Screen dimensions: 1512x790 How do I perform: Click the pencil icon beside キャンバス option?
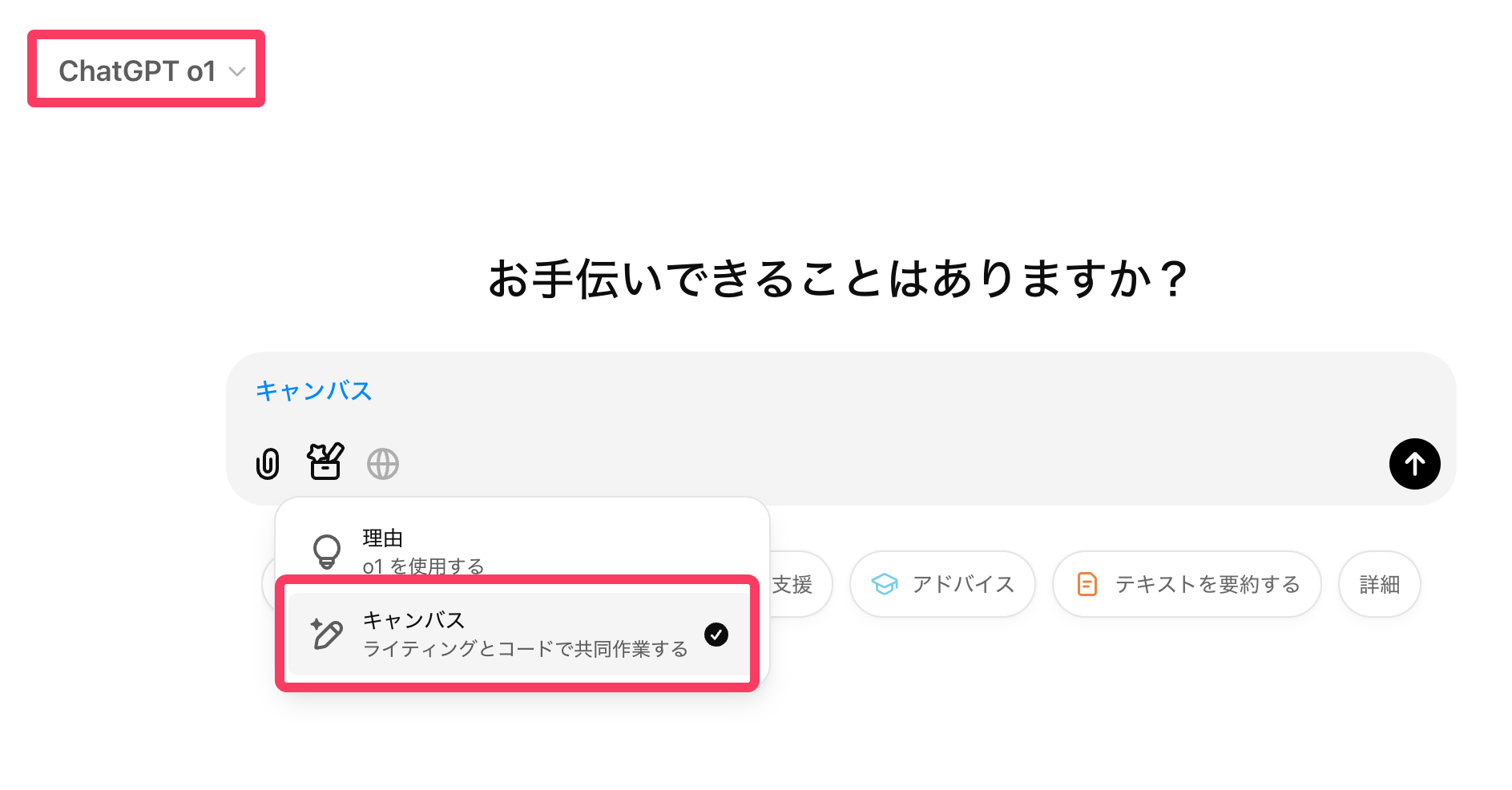click(327, 635)
